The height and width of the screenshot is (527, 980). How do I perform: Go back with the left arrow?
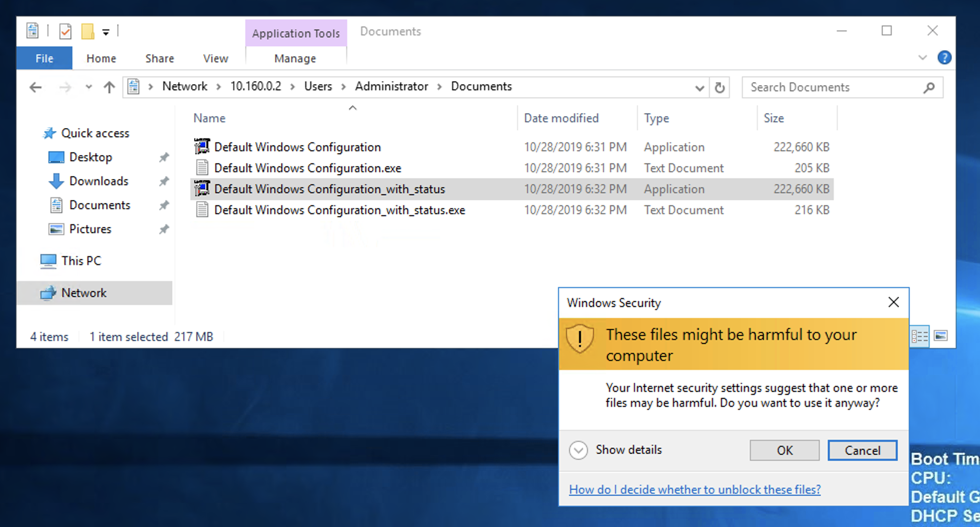(x=36, y=87)
